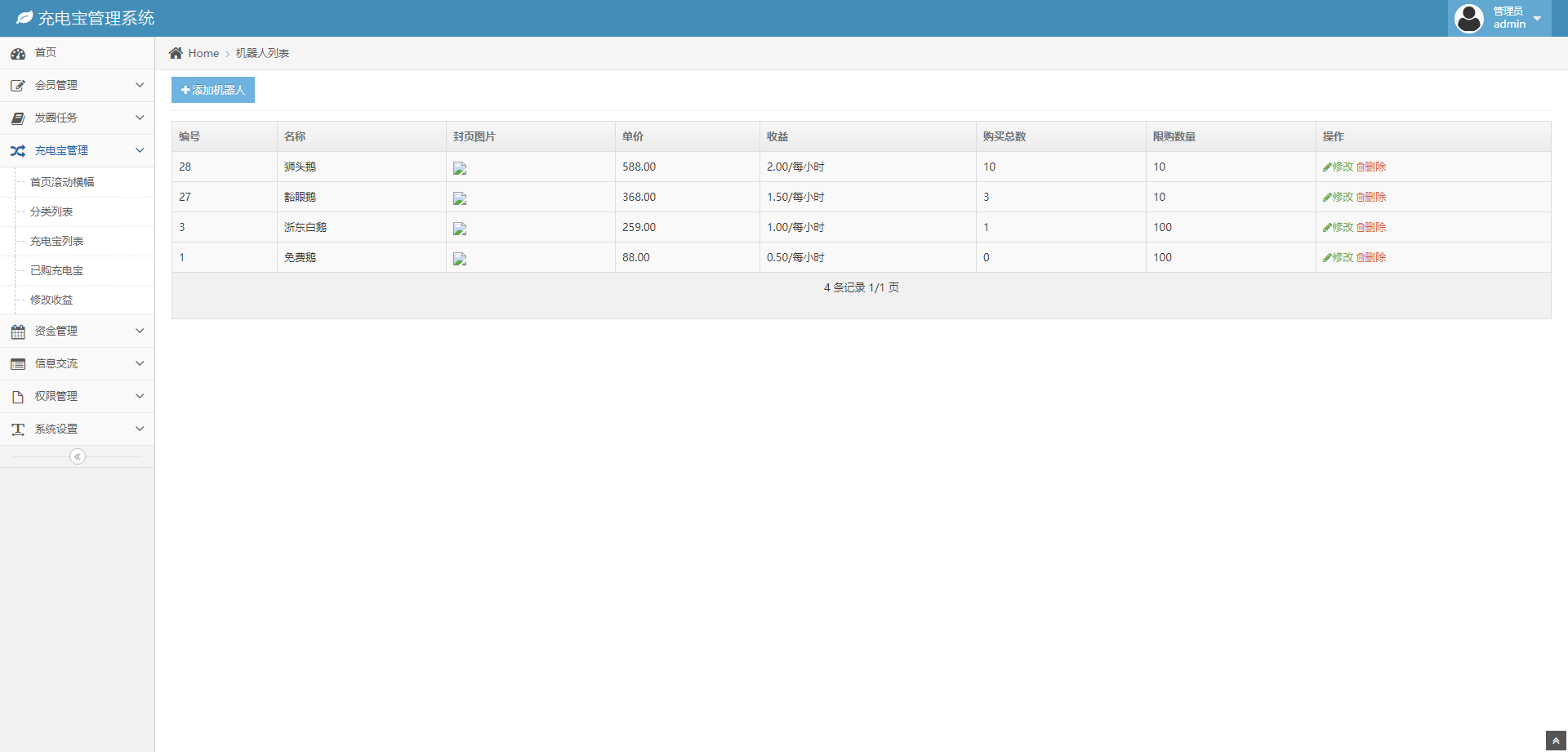Click the leaf logo icon in header

[24, 18]
